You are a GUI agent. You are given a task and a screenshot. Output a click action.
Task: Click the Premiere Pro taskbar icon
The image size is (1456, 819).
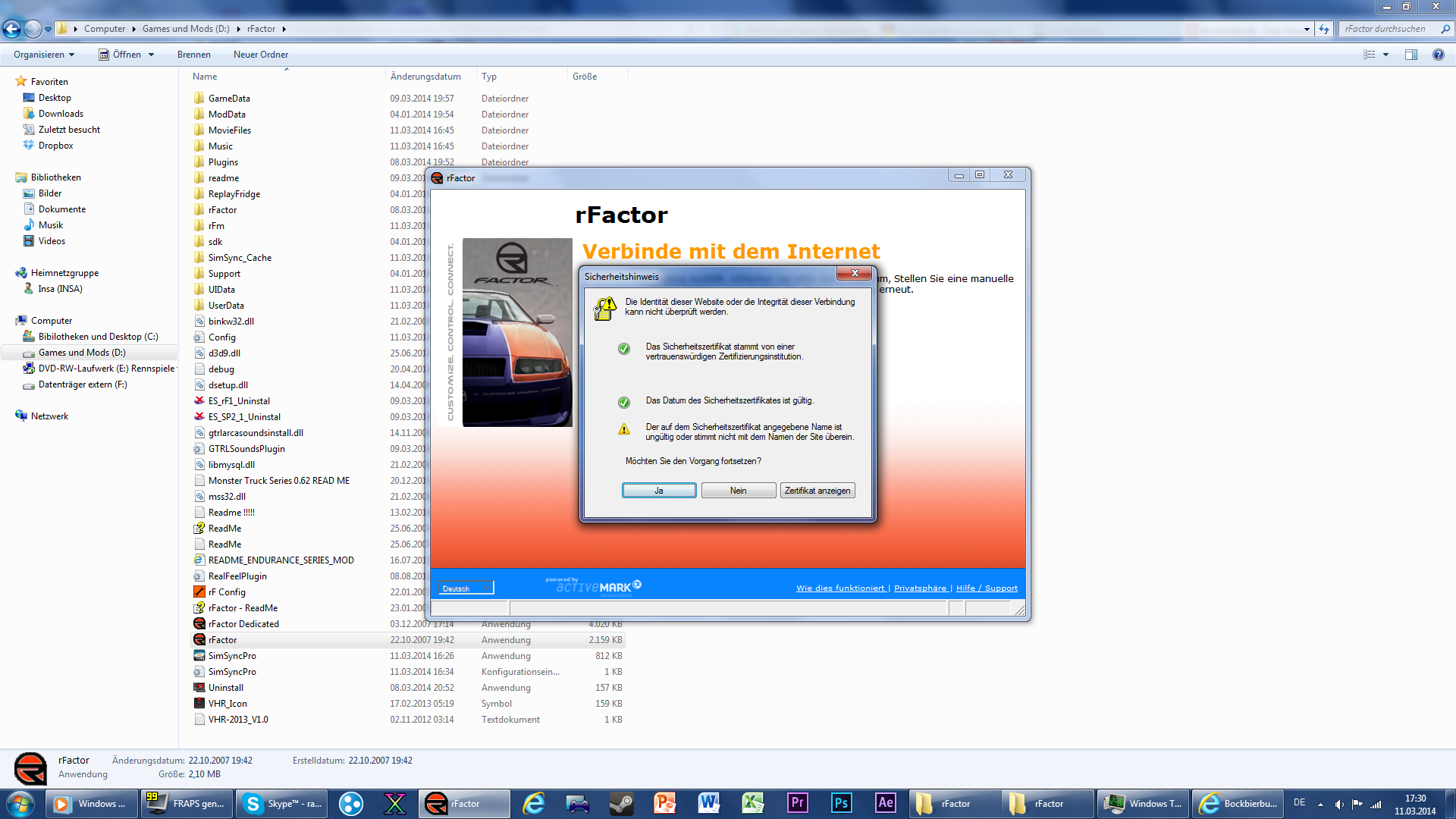tap(797, 803)
